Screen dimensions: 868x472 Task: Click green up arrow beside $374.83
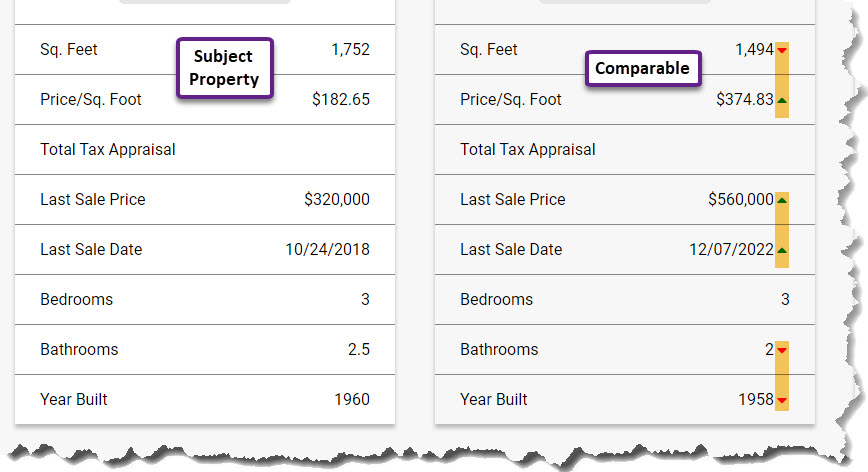click(x=782, y=100)
